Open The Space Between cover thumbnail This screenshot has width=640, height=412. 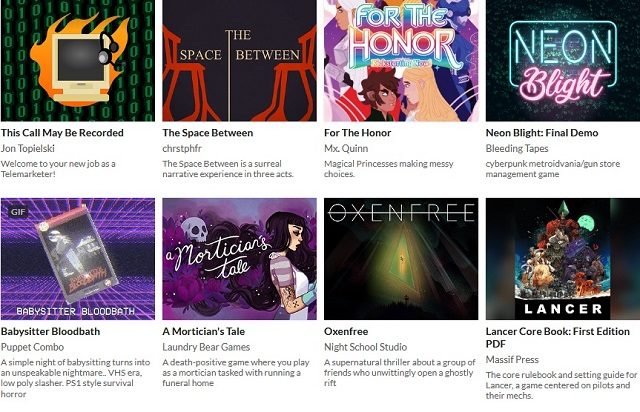pyautogui.click(x=239, y=60)
